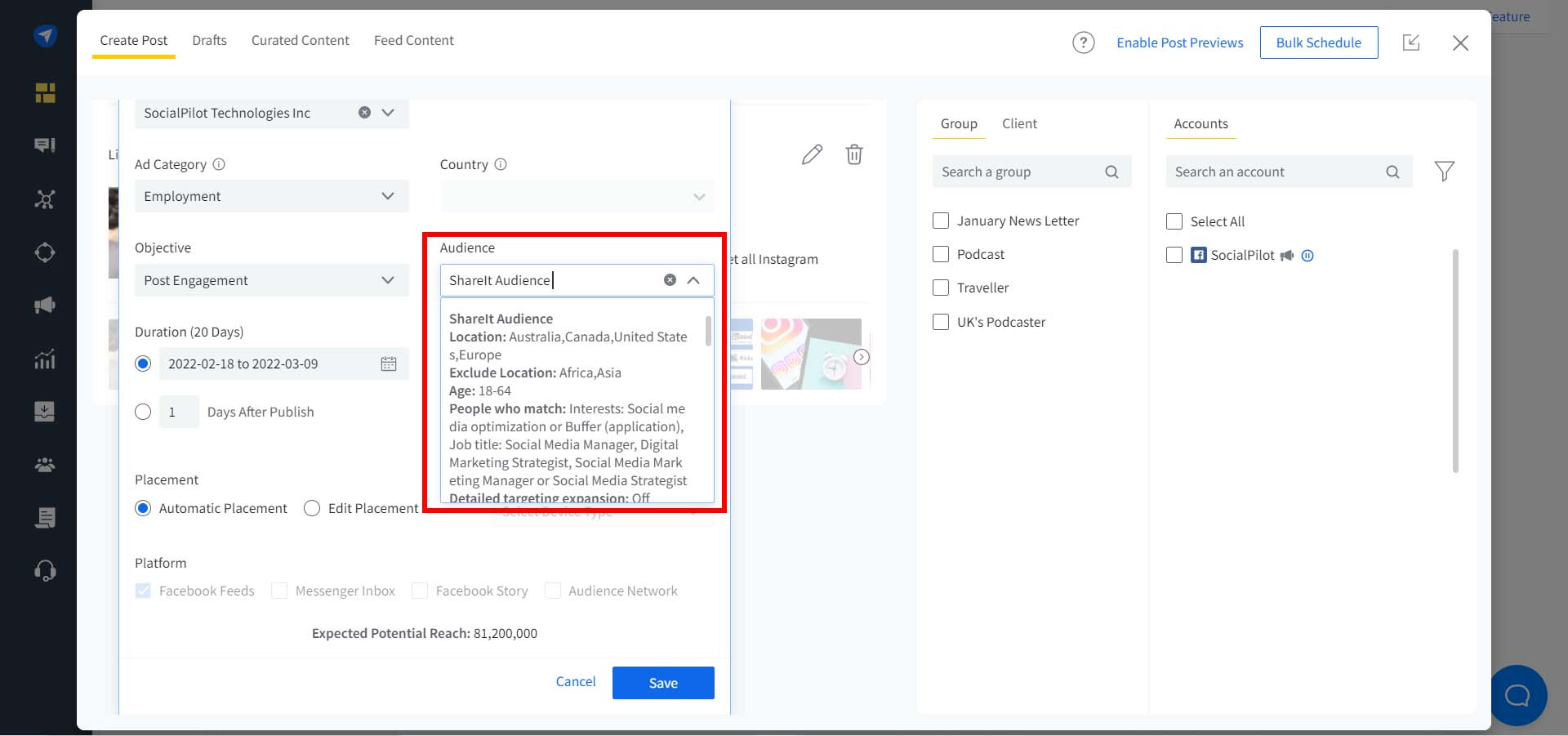Check the Traveller group checkbox

(941, 288)
